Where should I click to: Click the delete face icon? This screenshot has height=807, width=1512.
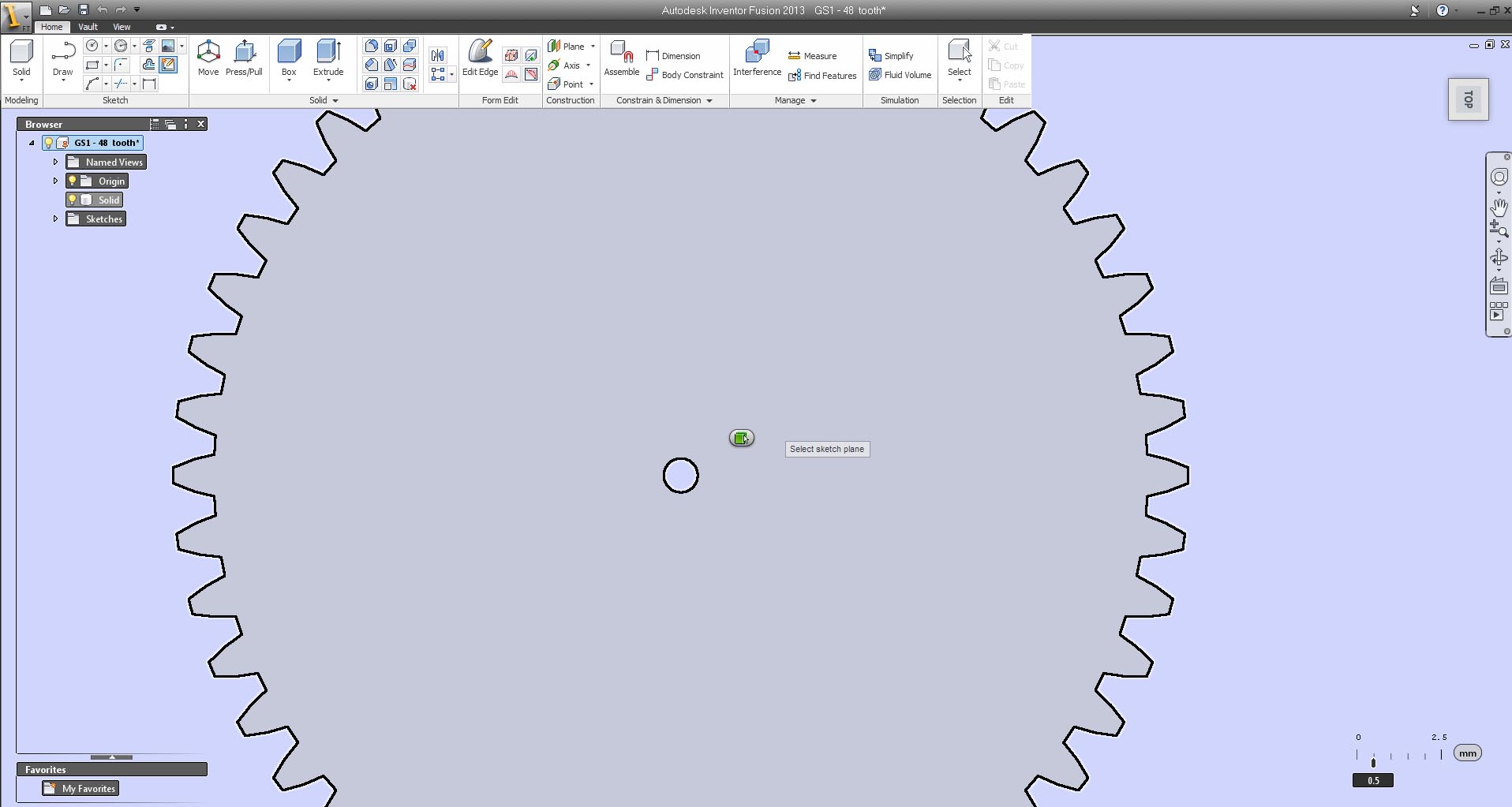410,84
